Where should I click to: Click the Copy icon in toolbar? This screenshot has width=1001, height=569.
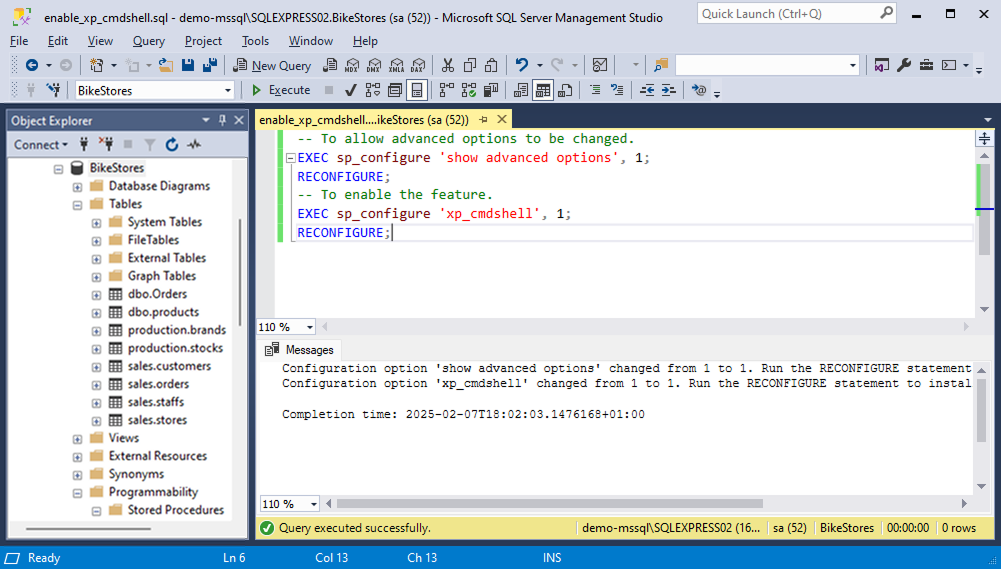tap(470, 65)
